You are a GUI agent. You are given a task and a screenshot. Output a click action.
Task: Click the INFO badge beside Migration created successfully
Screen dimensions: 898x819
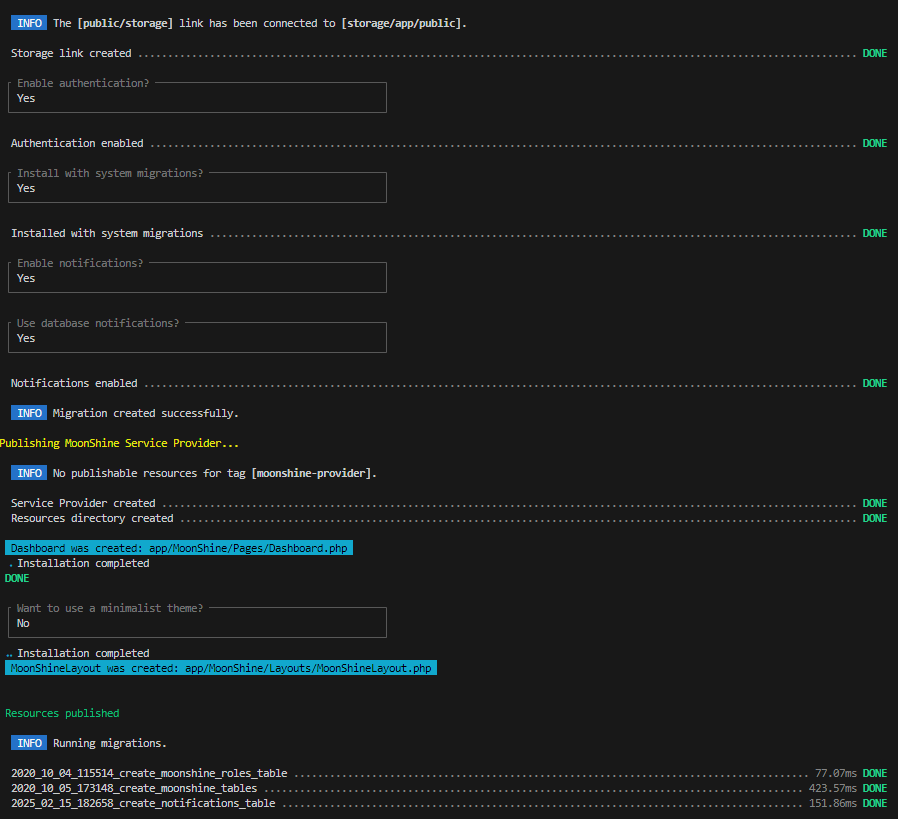point(29,413)
